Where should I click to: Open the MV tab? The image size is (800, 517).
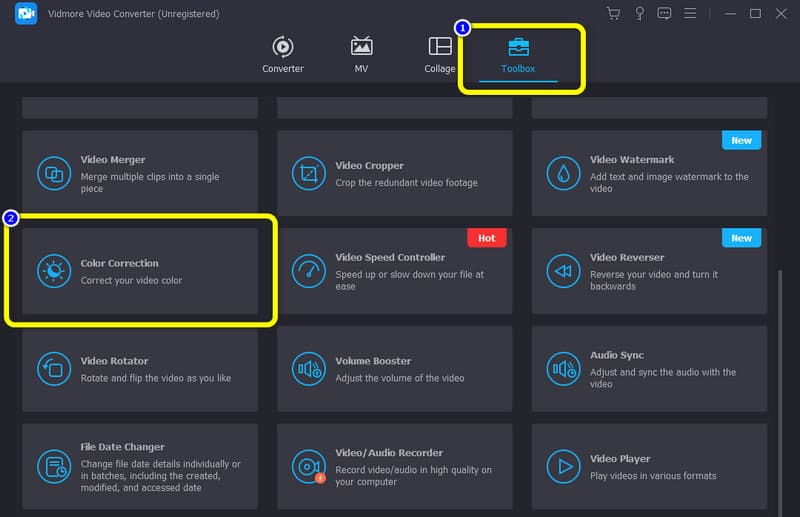tap(361, 54)
